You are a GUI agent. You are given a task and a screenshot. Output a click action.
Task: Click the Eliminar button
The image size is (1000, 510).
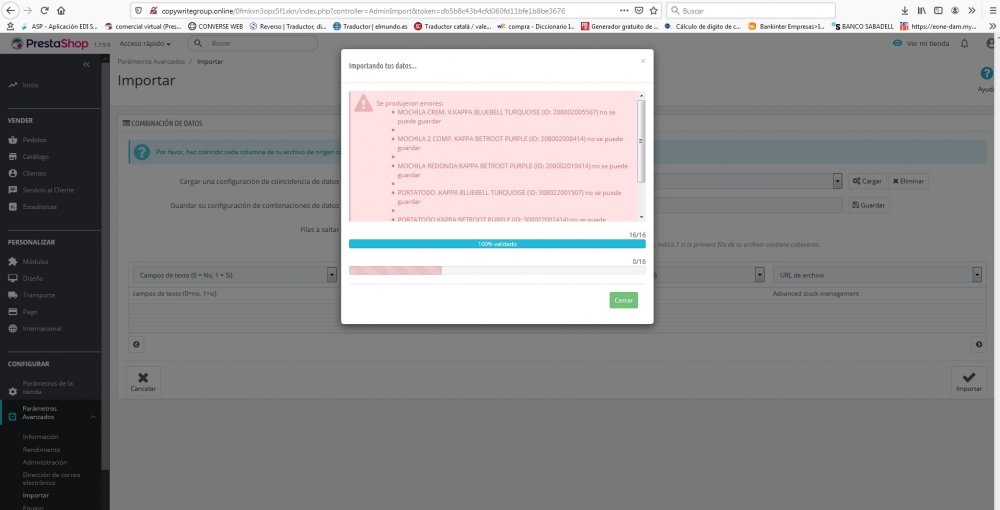[x=908, y=181]
